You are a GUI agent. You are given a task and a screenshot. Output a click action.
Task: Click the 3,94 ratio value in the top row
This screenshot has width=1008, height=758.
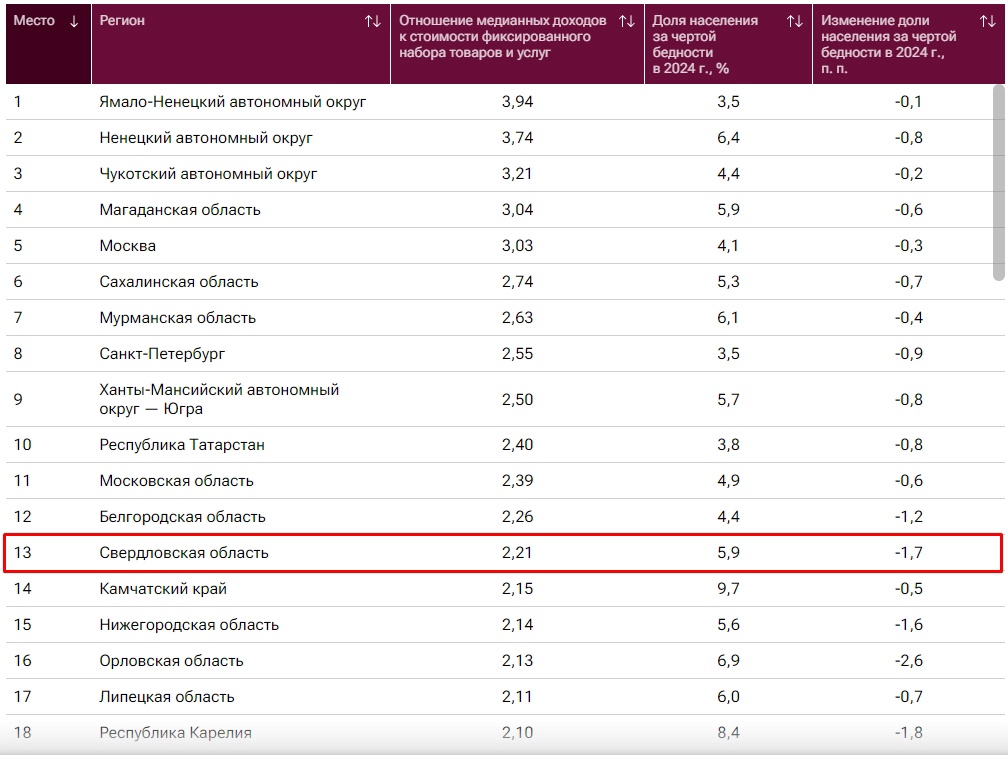click(x=517, y=102)
